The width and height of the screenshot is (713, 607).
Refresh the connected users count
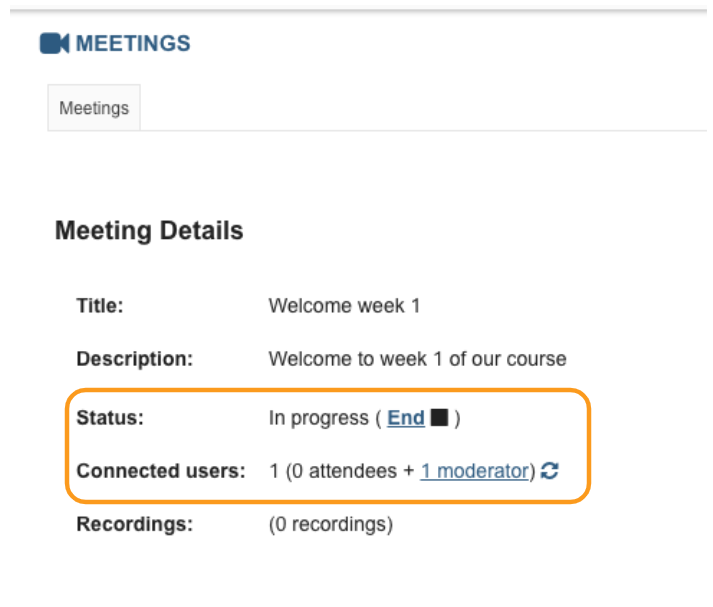549,471
